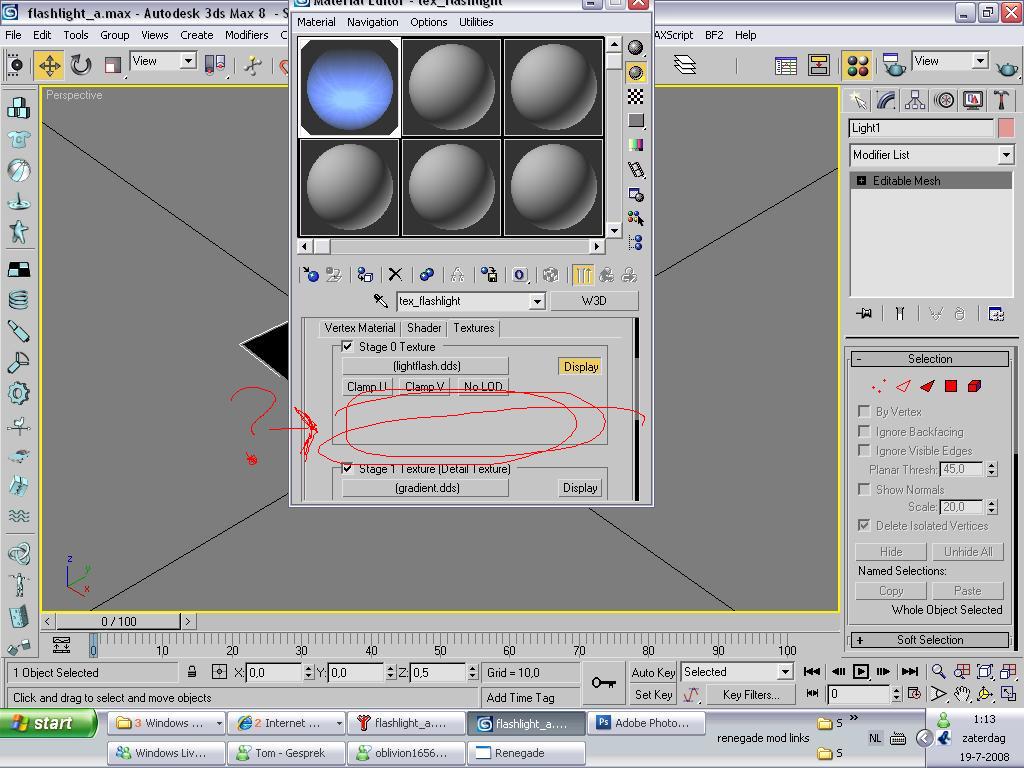Switch to the Shader tab
The height and width of the screenshot is (768, 1024).
(x=424, y=328)
